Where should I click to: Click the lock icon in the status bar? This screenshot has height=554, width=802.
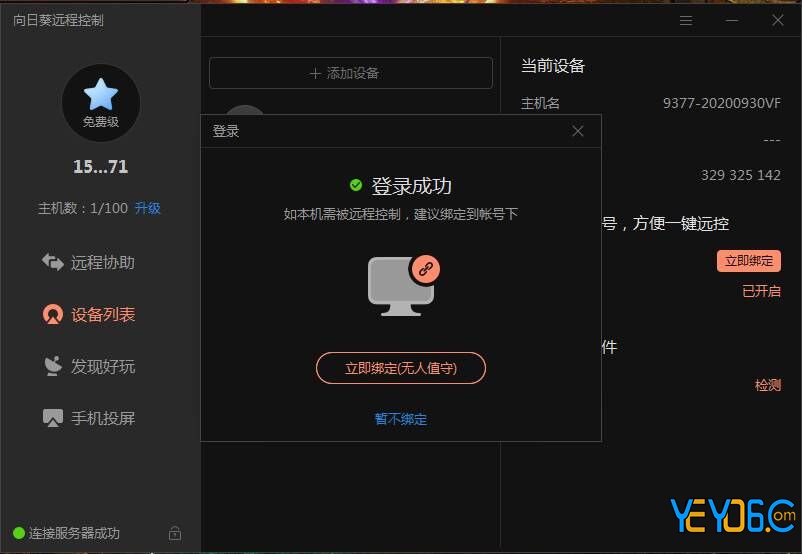click(175, 533)
